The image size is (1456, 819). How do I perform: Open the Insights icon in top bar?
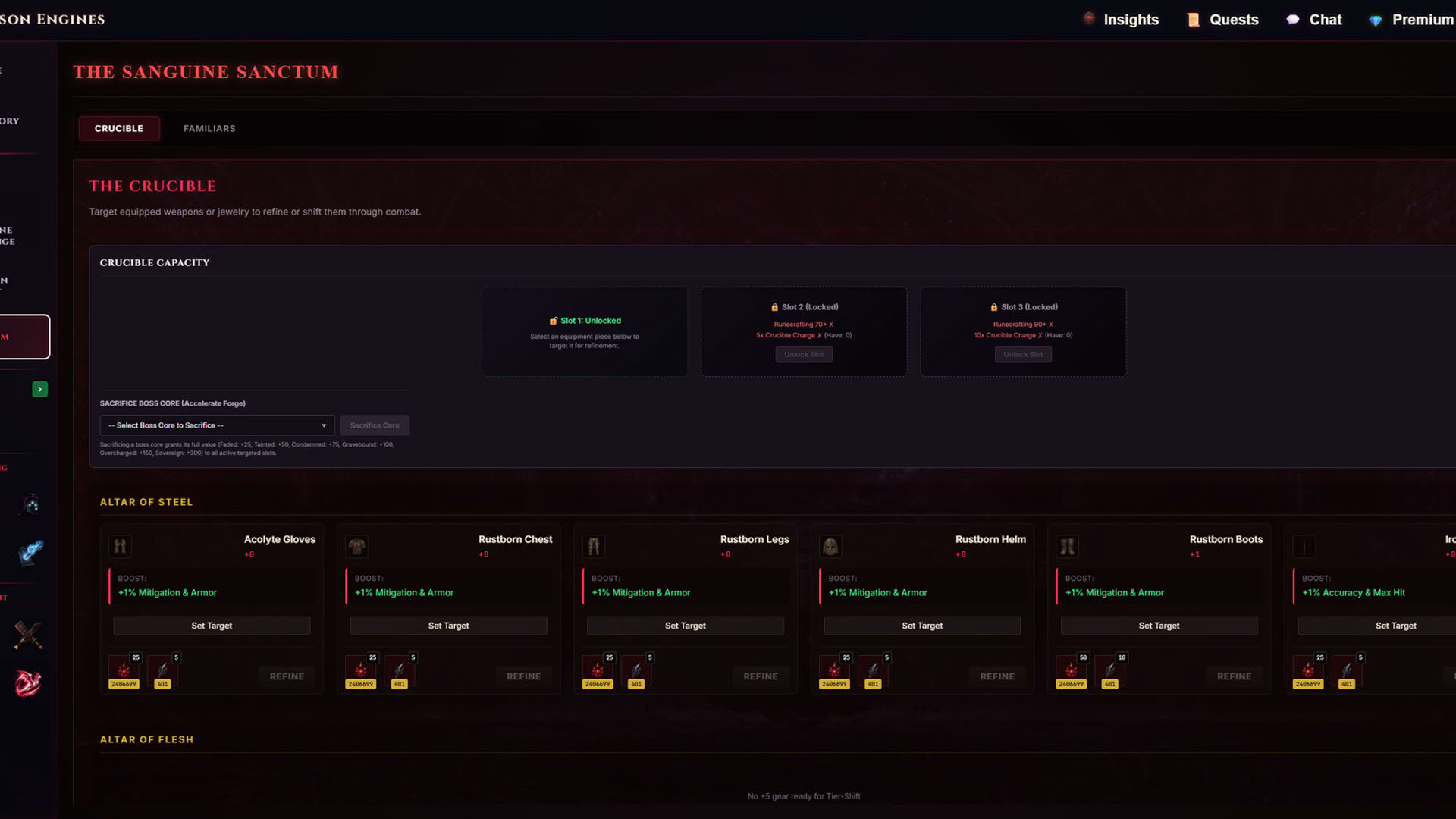[x=1089, y=18]
